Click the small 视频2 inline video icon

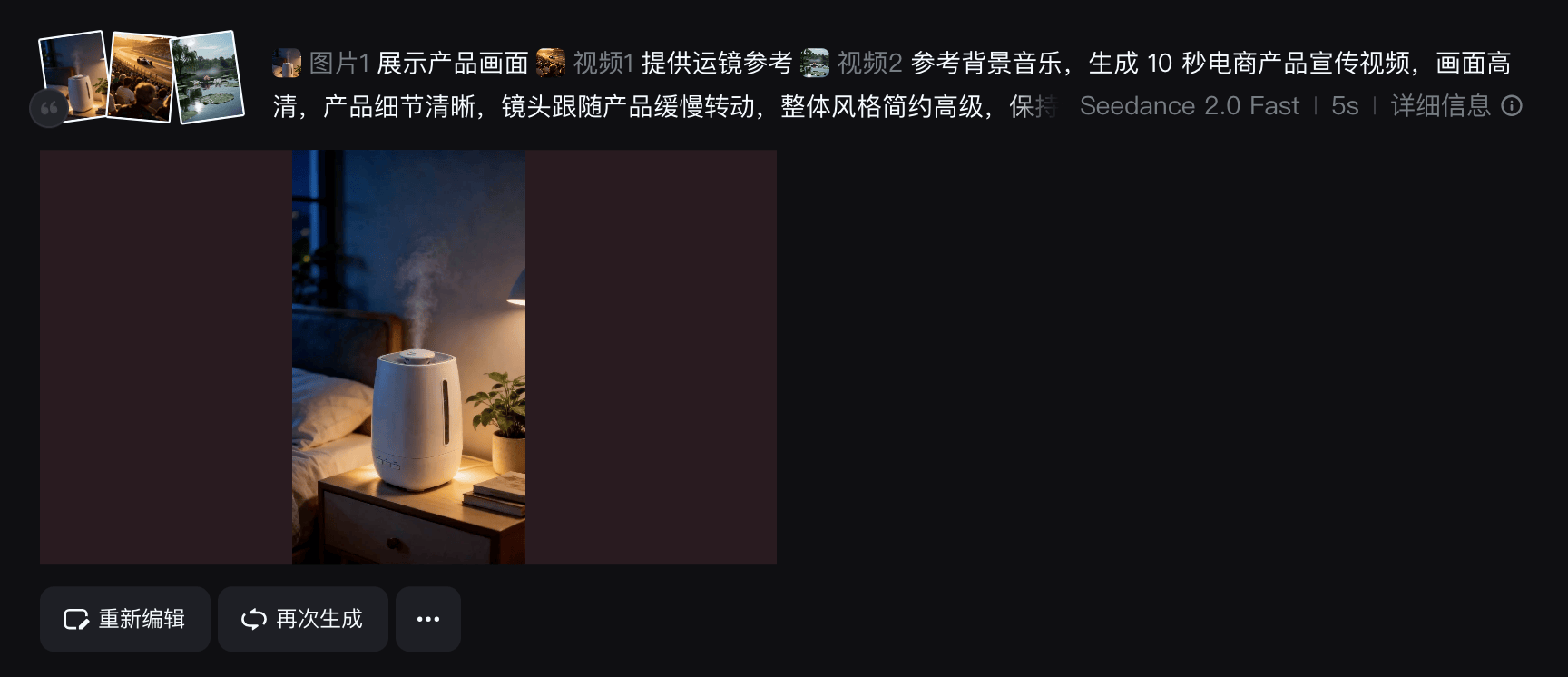(815, 63)
